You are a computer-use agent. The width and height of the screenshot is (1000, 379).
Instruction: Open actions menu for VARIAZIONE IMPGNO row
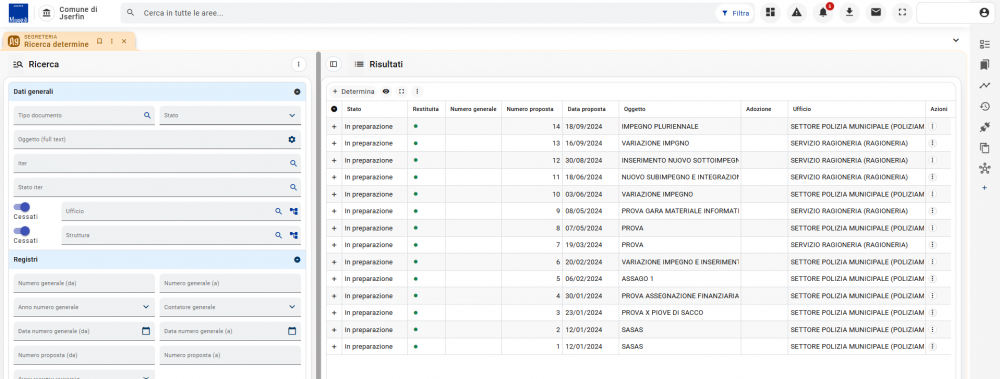click(x=932, y=143)
